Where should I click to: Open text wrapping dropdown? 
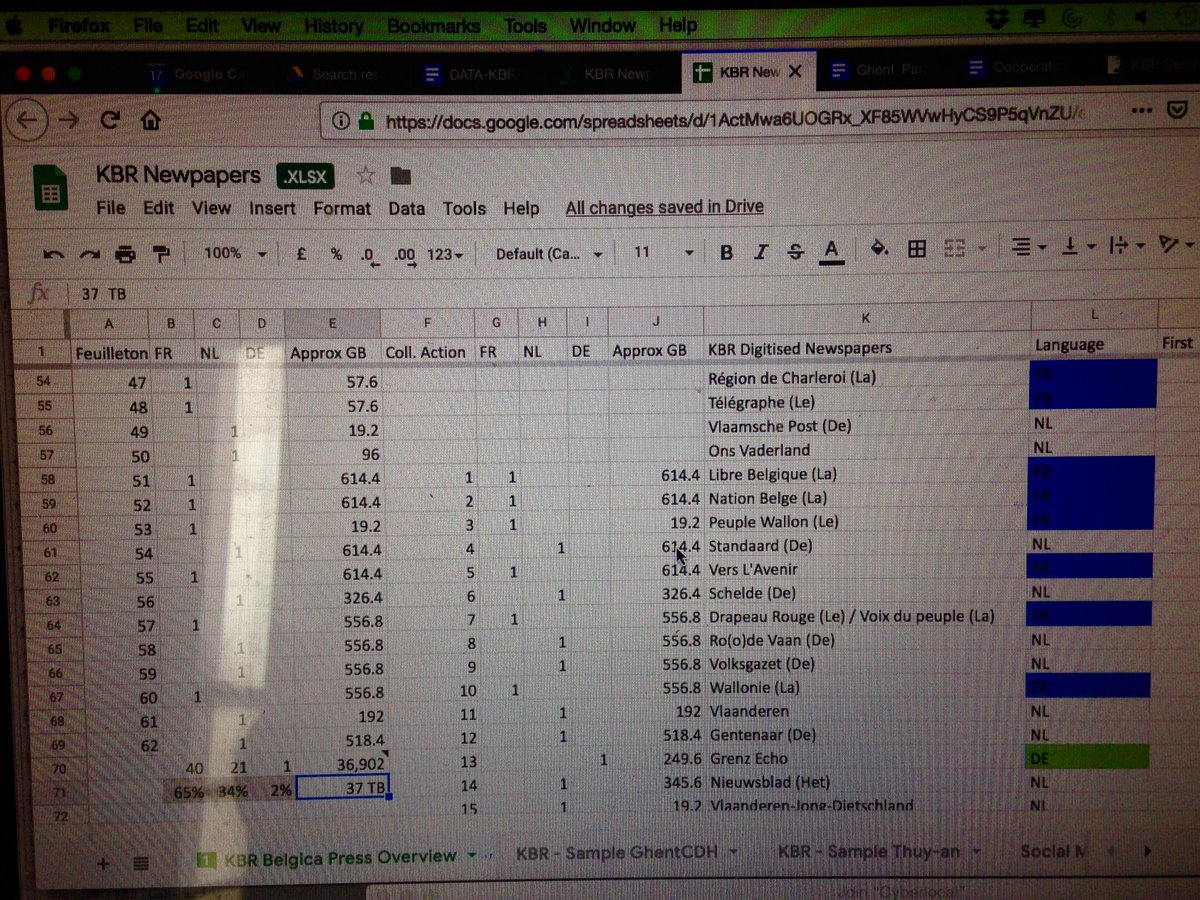[x=1127, y=245]
